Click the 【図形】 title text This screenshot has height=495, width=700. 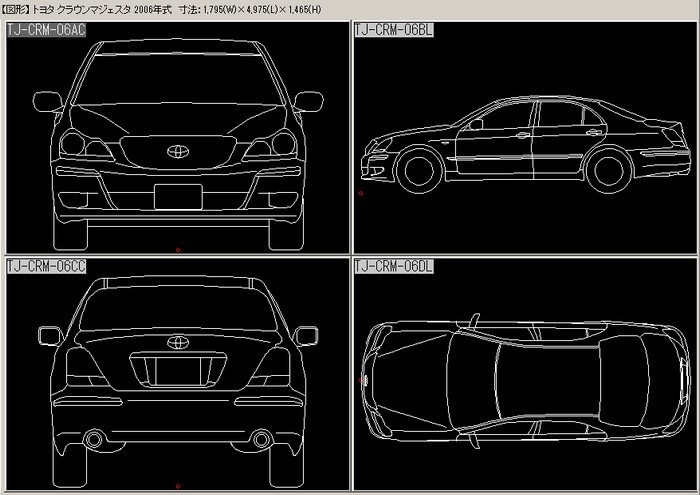[15, 9]
